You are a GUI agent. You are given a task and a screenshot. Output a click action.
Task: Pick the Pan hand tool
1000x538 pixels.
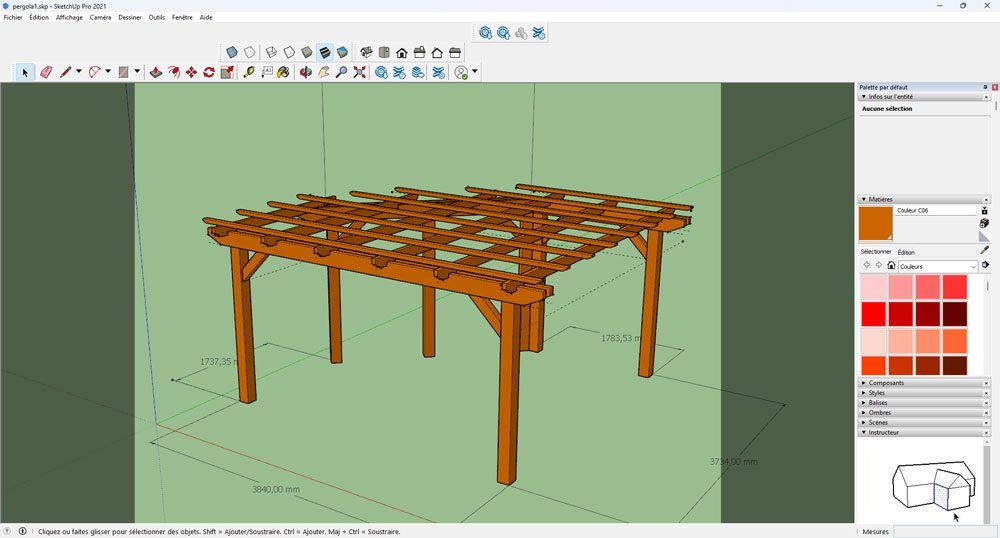(324, 72)
